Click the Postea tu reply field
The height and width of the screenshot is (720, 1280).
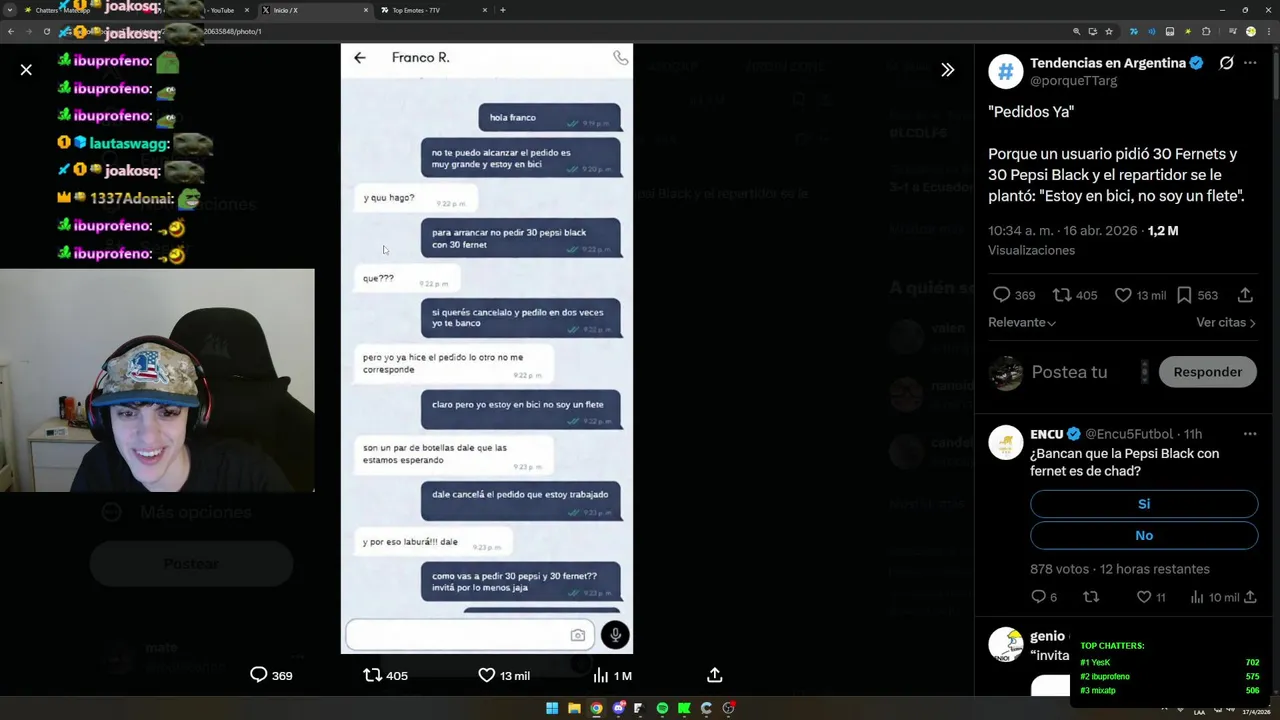(x=1069, y=372)
